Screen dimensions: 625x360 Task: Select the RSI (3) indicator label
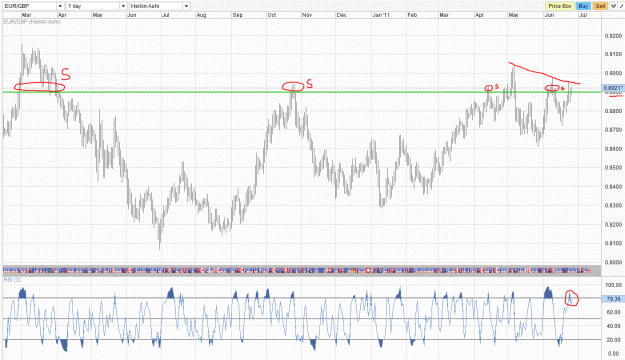coord(12,280)
